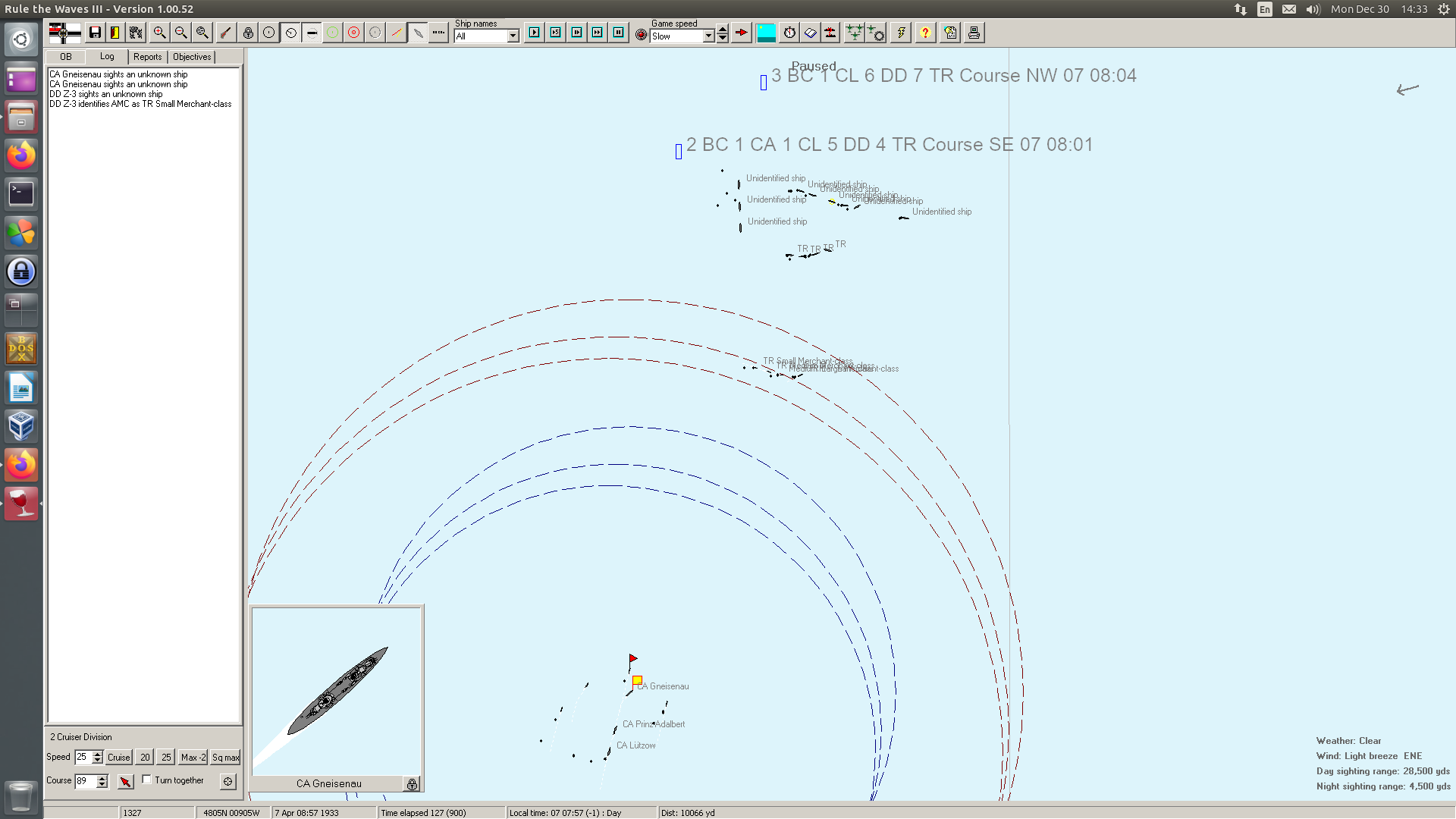Select the rifle fire-control tool icon
This screenshot has width=1456, height=819.
[x=225, y=33]
